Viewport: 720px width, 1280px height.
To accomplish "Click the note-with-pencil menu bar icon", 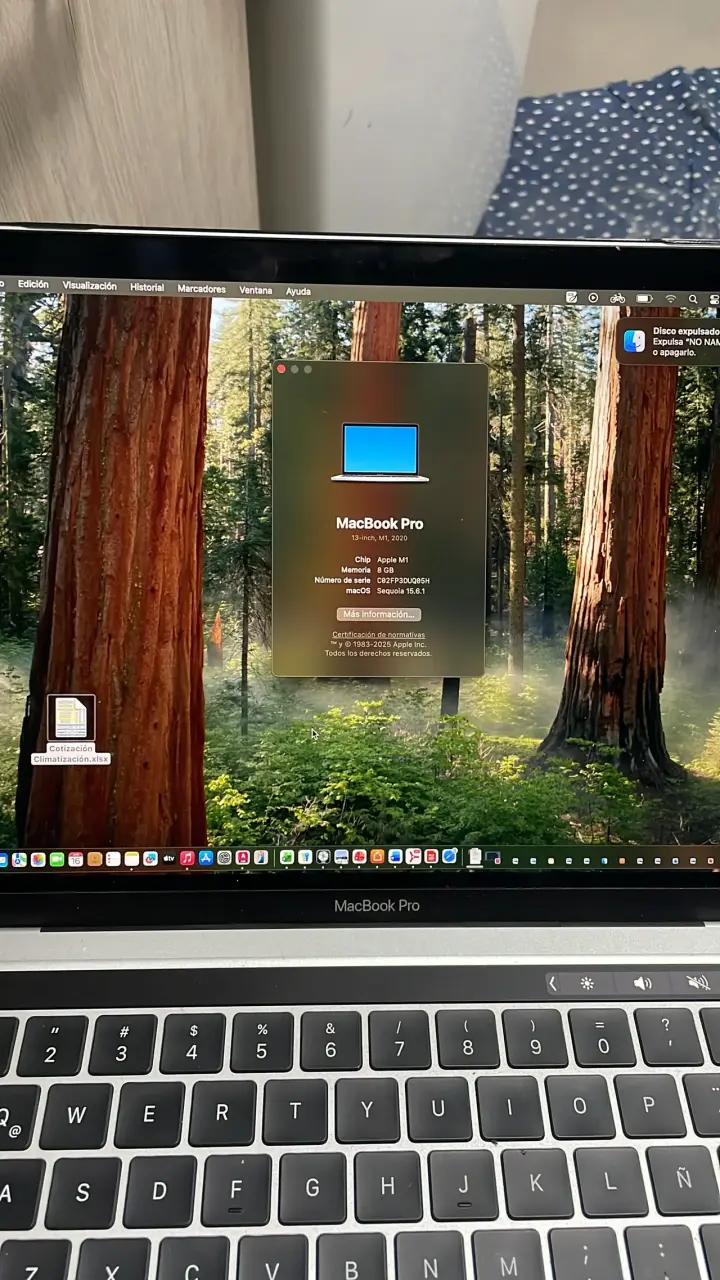I will point(571,297).
